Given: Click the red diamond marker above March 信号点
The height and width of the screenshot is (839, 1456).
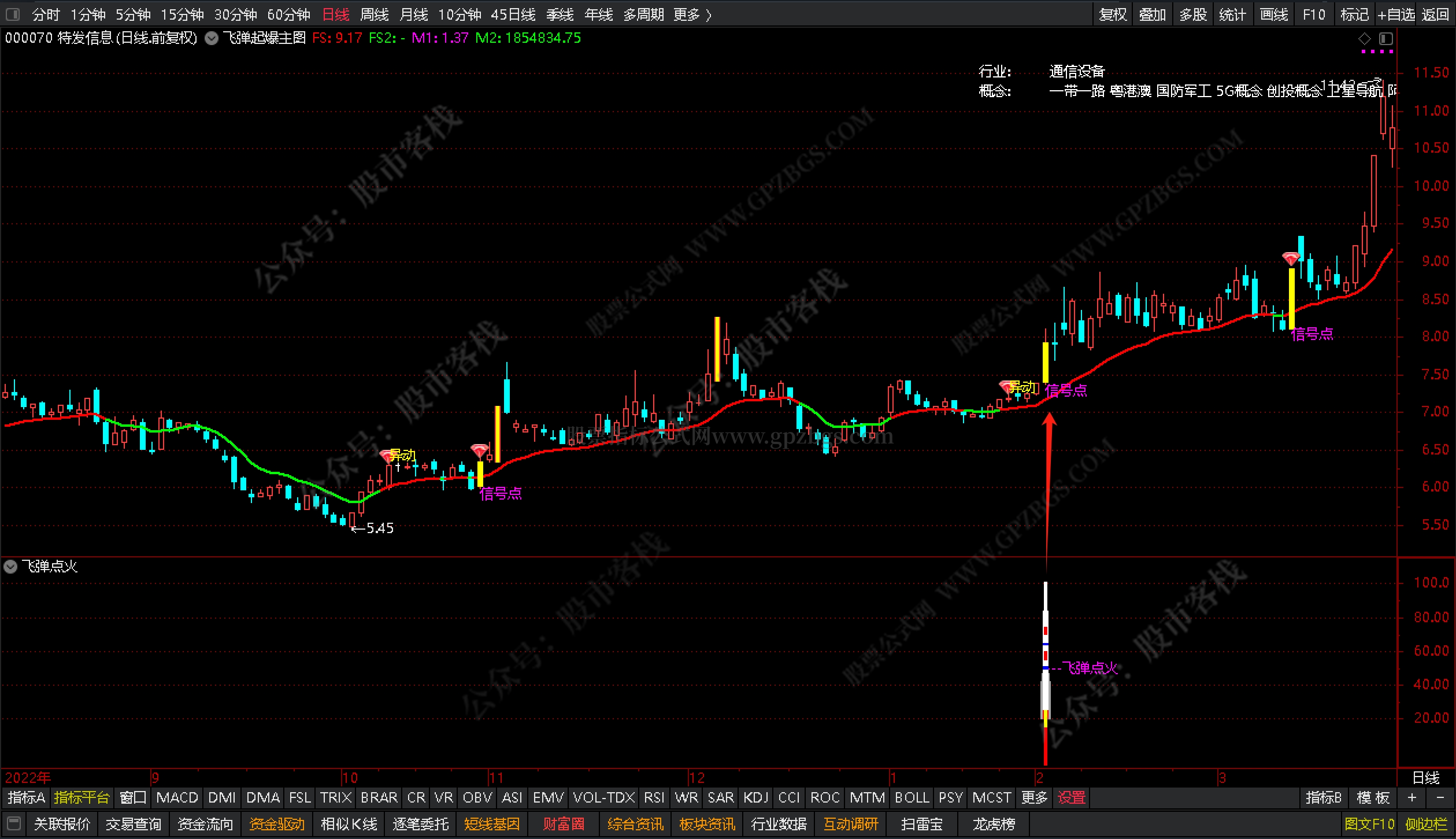Looking at the screenshot, I should point(1291,258).
